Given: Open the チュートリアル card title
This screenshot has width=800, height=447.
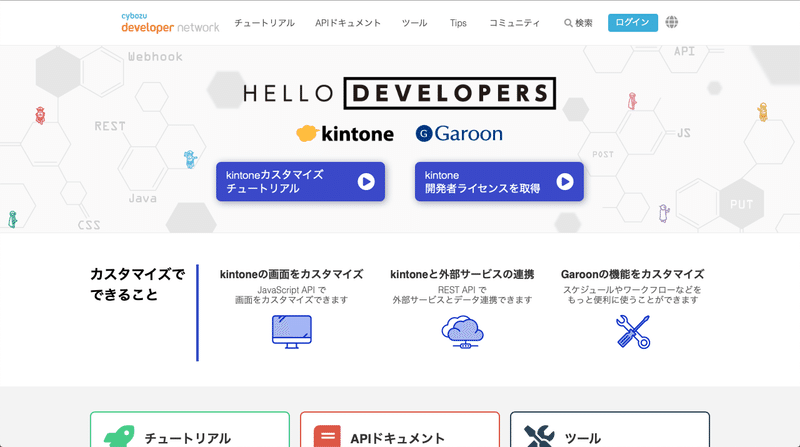Looking at the screenshot, I should pyautogui.click(x=188, y=438).
